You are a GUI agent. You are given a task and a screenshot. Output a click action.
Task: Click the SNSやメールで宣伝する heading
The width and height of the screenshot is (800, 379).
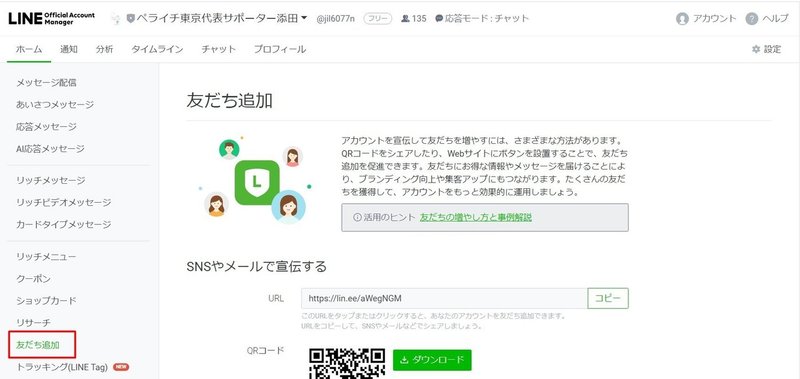[257, 266]
